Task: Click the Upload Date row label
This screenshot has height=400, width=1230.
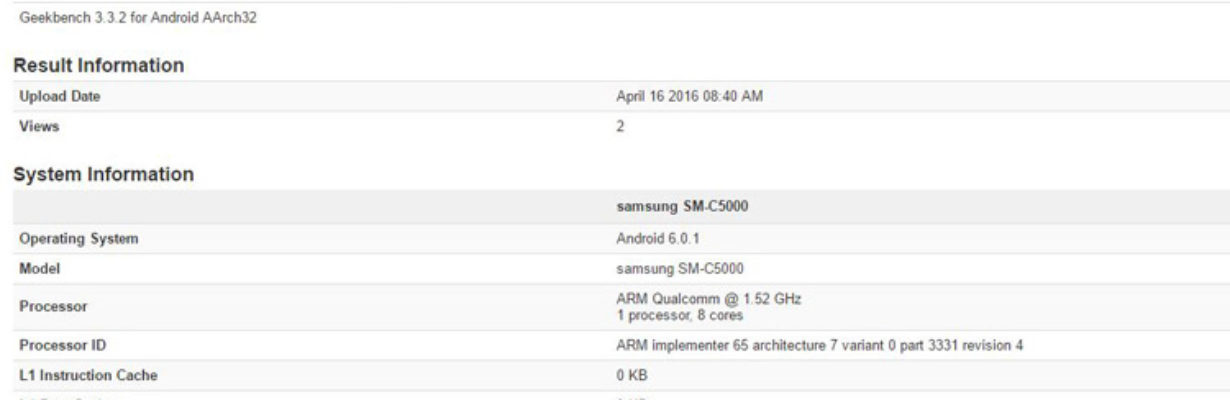Action: (56, 97)
